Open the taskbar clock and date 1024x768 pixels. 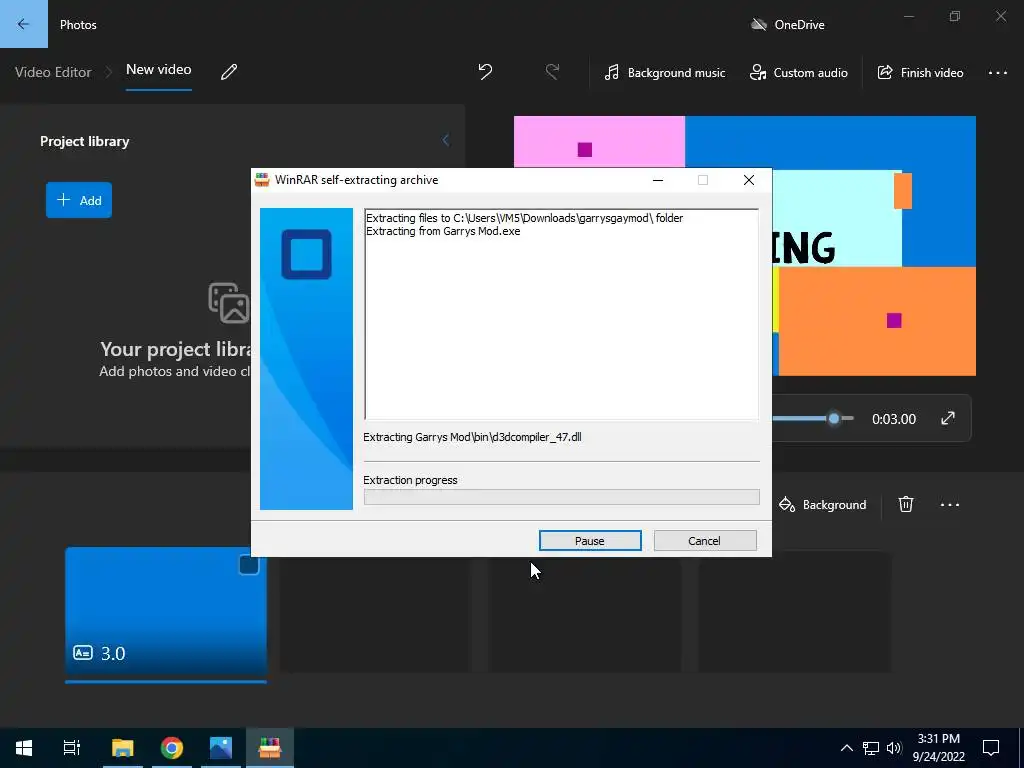pyautogui.click(x=938, y=748)
